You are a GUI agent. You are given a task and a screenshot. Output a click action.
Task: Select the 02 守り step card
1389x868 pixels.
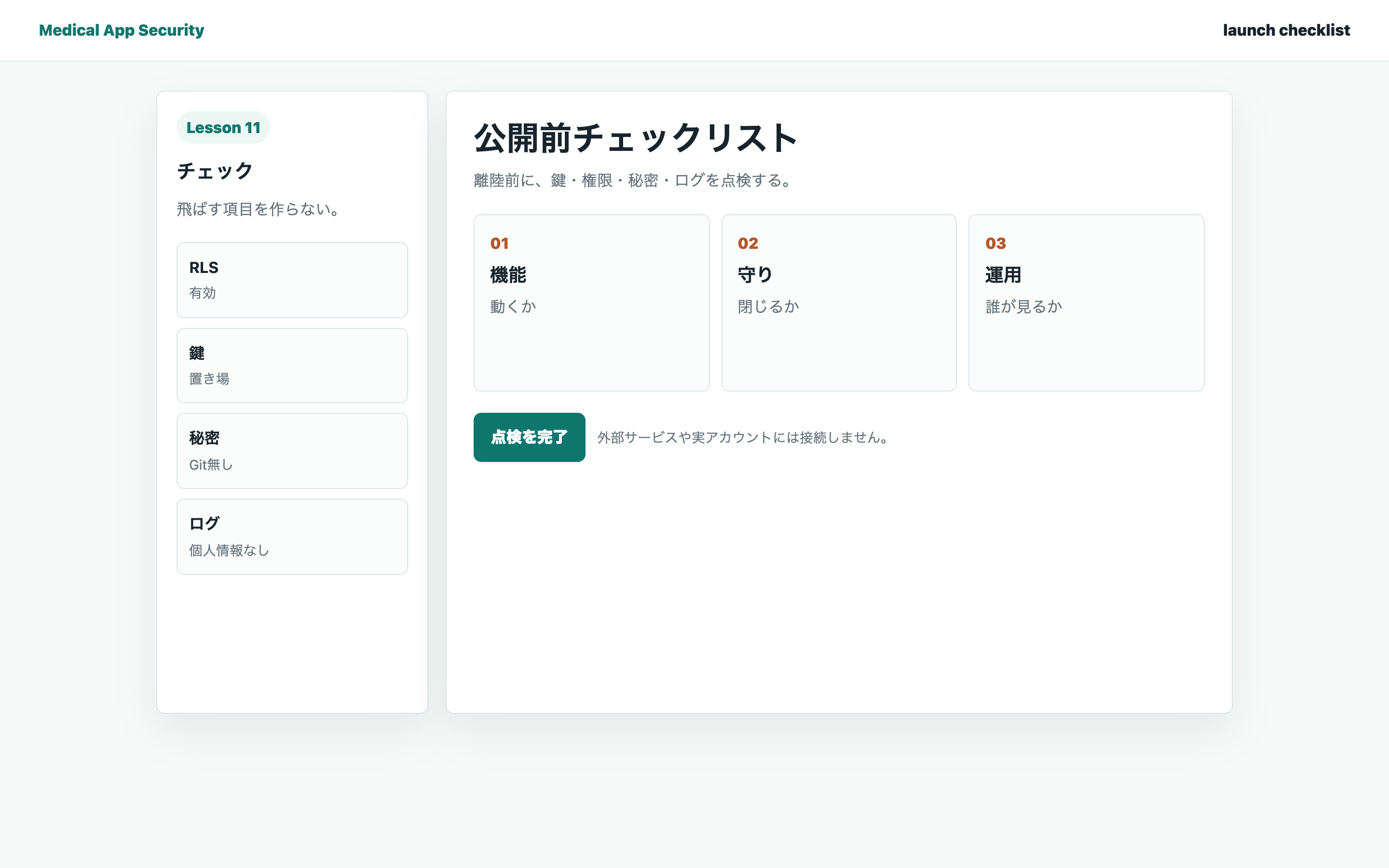point(839,303)
